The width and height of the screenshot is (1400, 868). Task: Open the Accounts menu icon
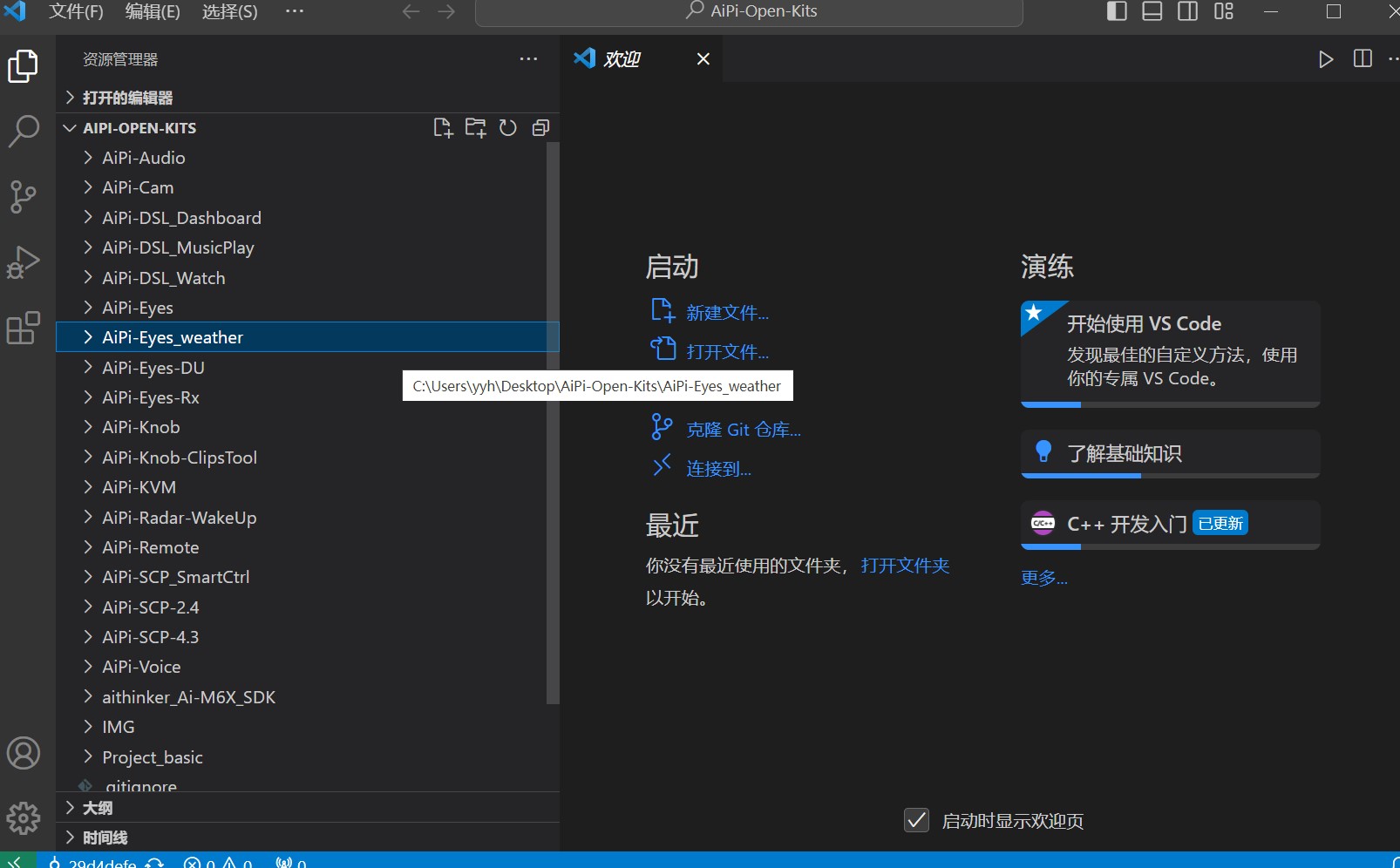pyautogui.click(x=24, y=754)
